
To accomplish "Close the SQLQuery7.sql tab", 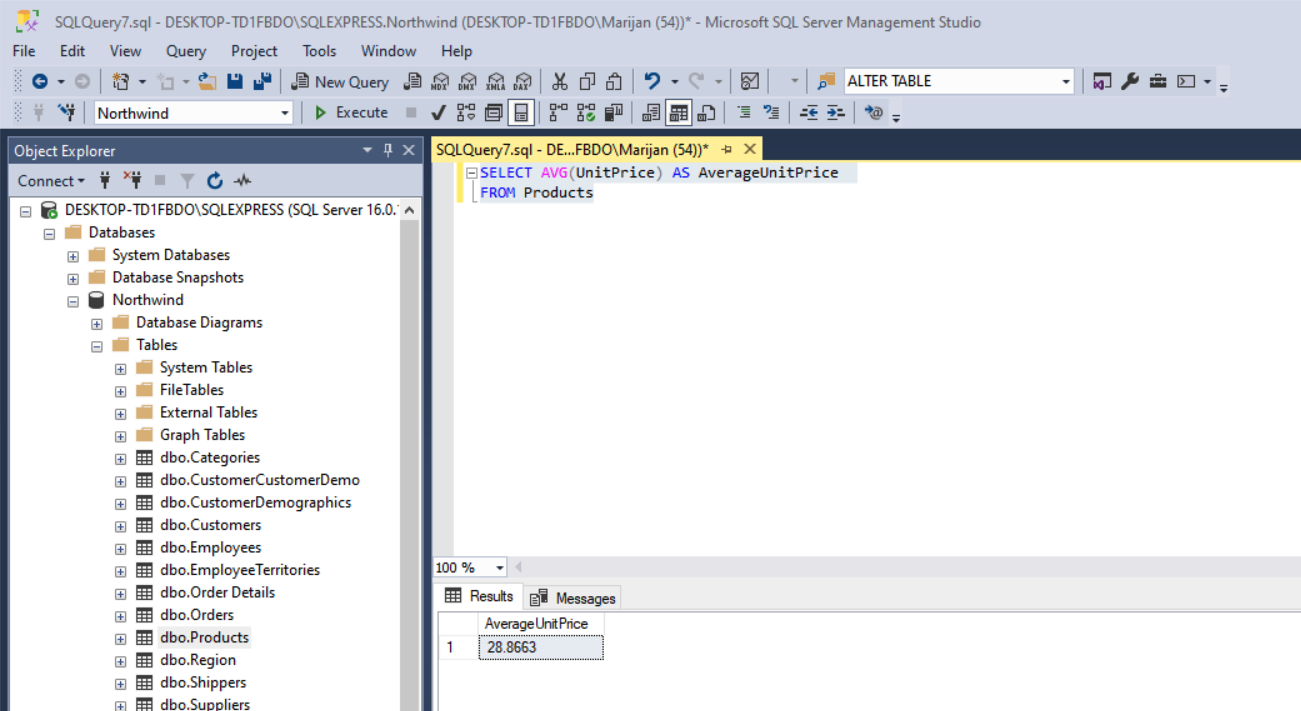I will [x=749, y=149].
